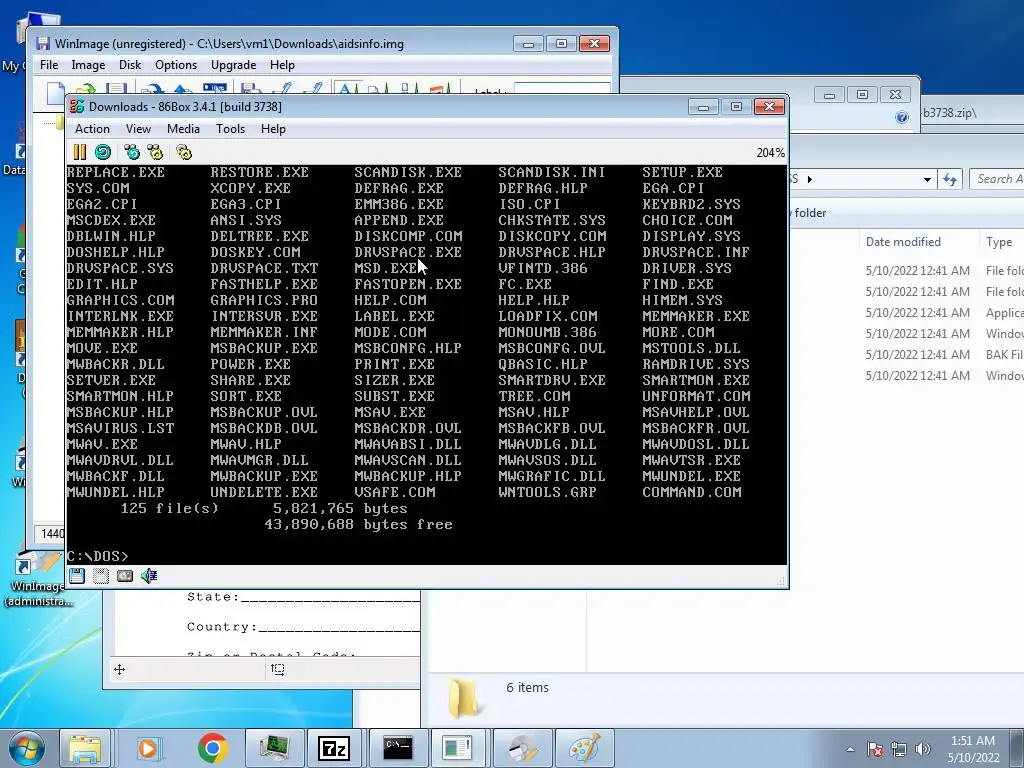The image size is (1024, 768).
Task: Open 86Box machine settings icon
Action: pyautogui.click(x=184, y=152)
